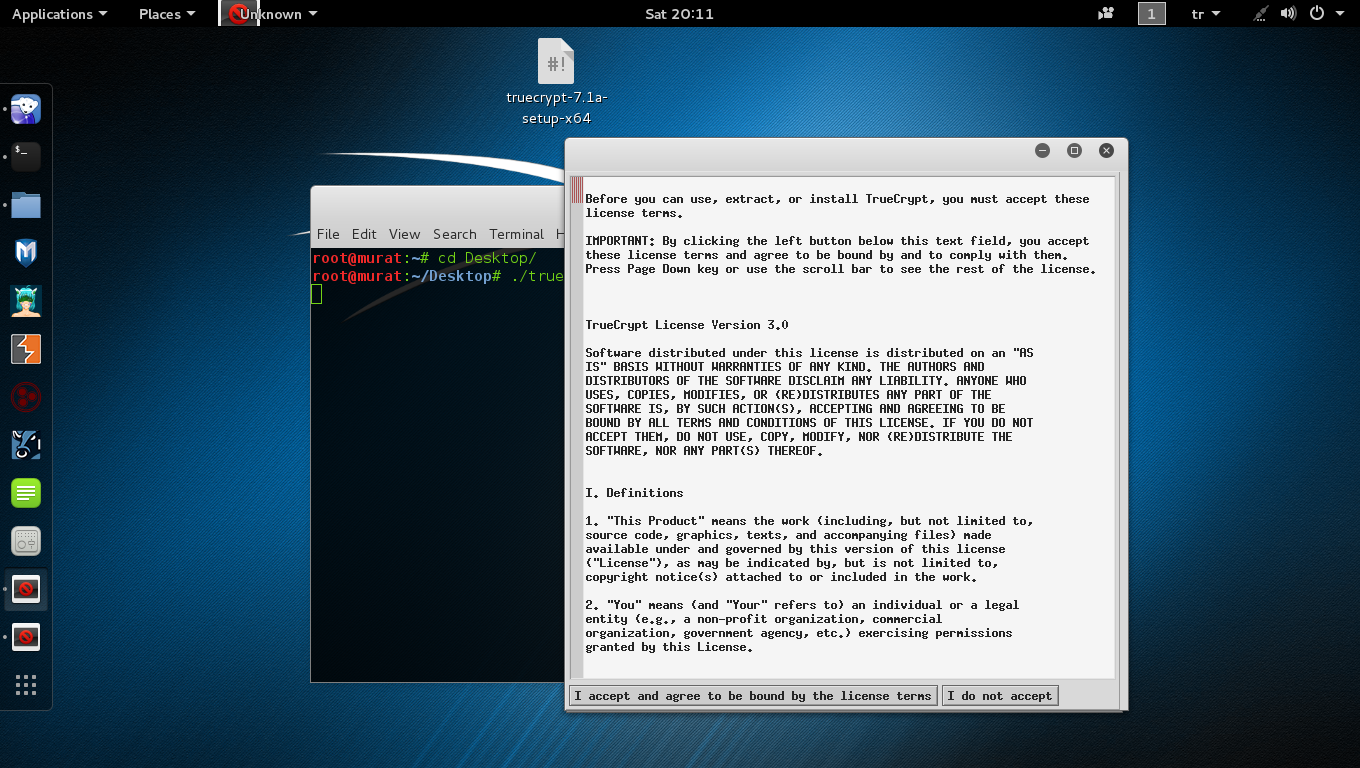Launch Metasploit from the dock
1360x768 pixels.
click(x=26, y=253)
